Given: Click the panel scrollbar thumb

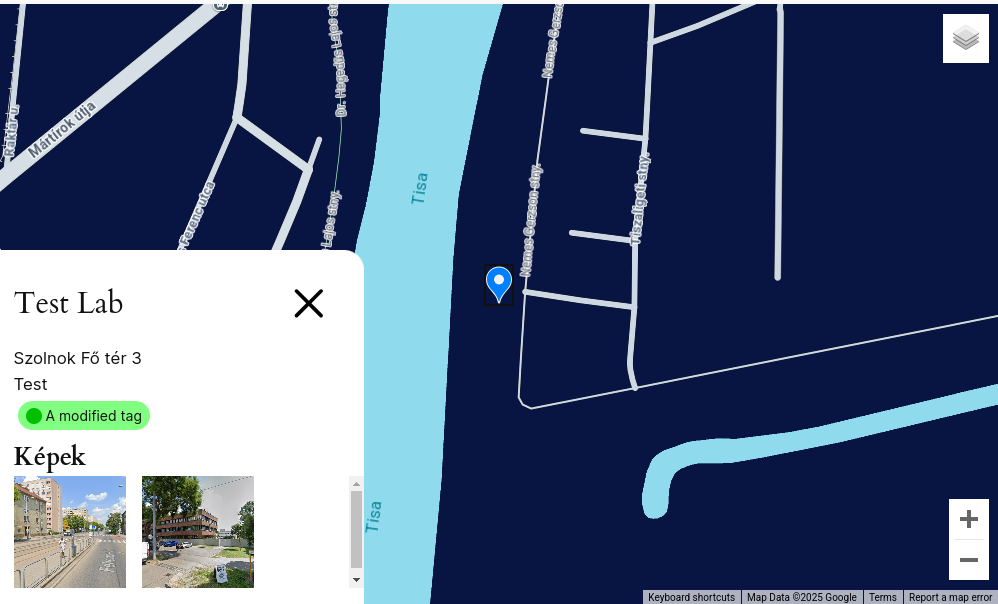Looking at the screenshot, I should (x=356, y=530).
